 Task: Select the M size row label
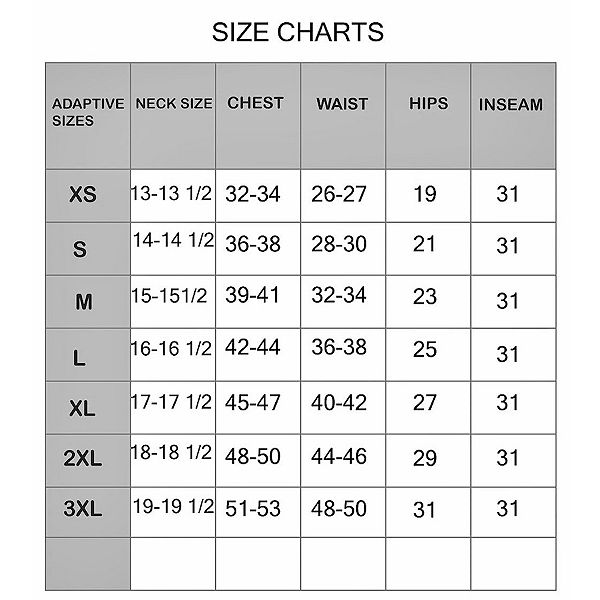pyautogui.click(x=83, y=302)
